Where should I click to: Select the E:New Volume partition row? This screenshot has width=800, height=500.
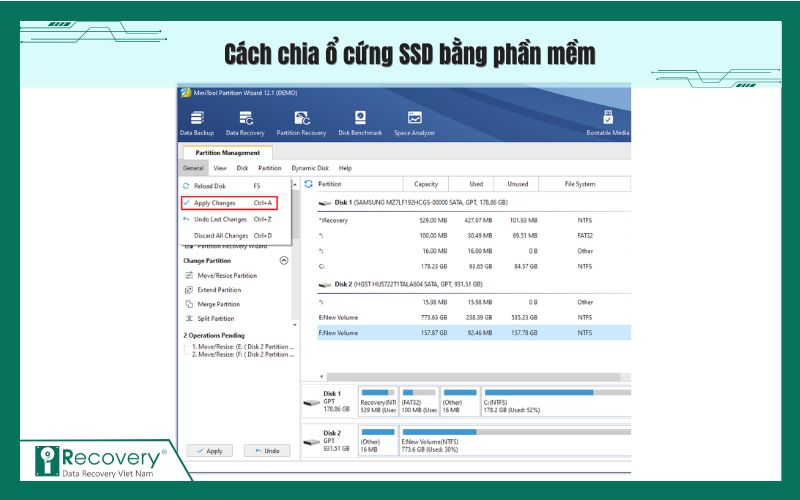[x=473, y=317]
